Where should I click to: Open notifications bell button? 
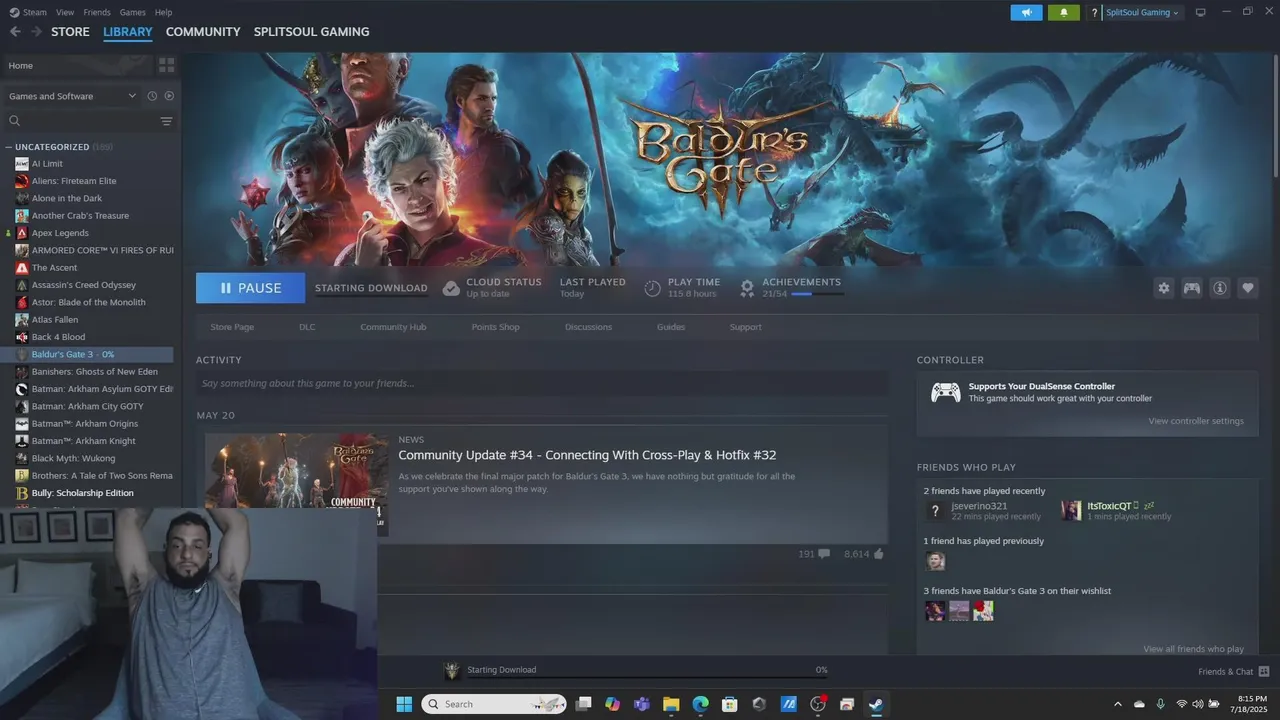[1064, 13]
